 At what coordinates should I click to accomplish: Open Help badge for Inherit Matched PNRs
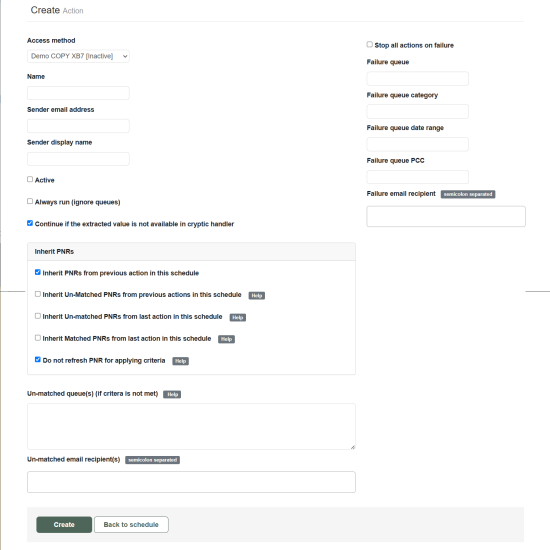[x=226, y=339]
